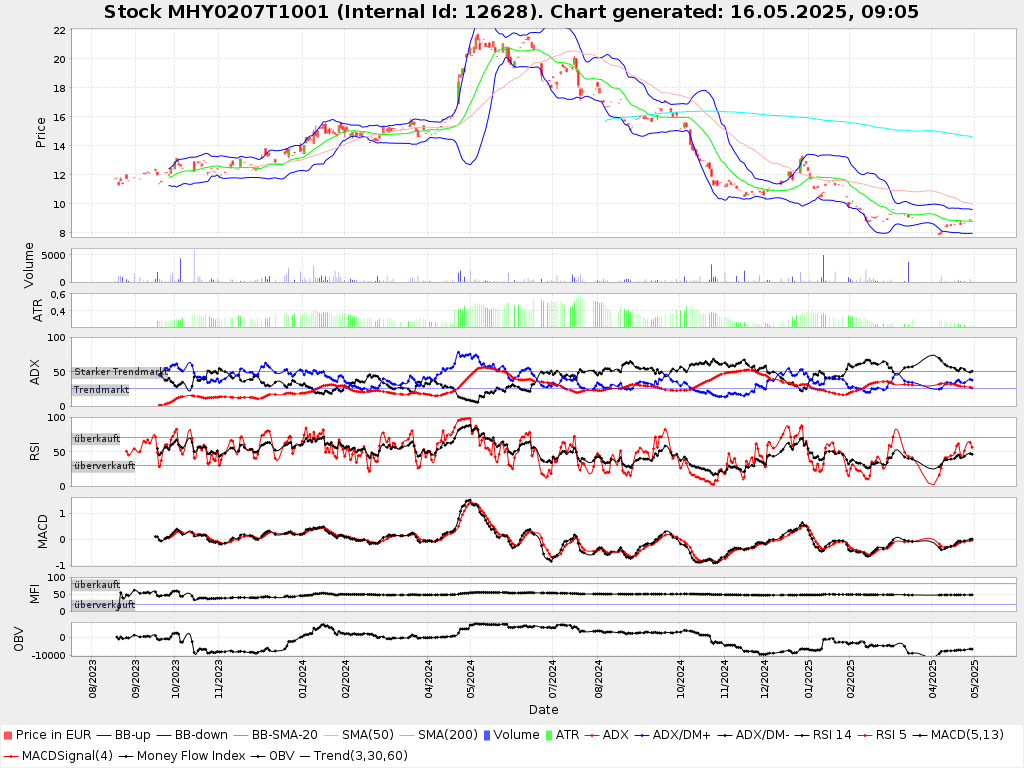Click the 'überverkauft' label in MFI panel

(104, 605)
